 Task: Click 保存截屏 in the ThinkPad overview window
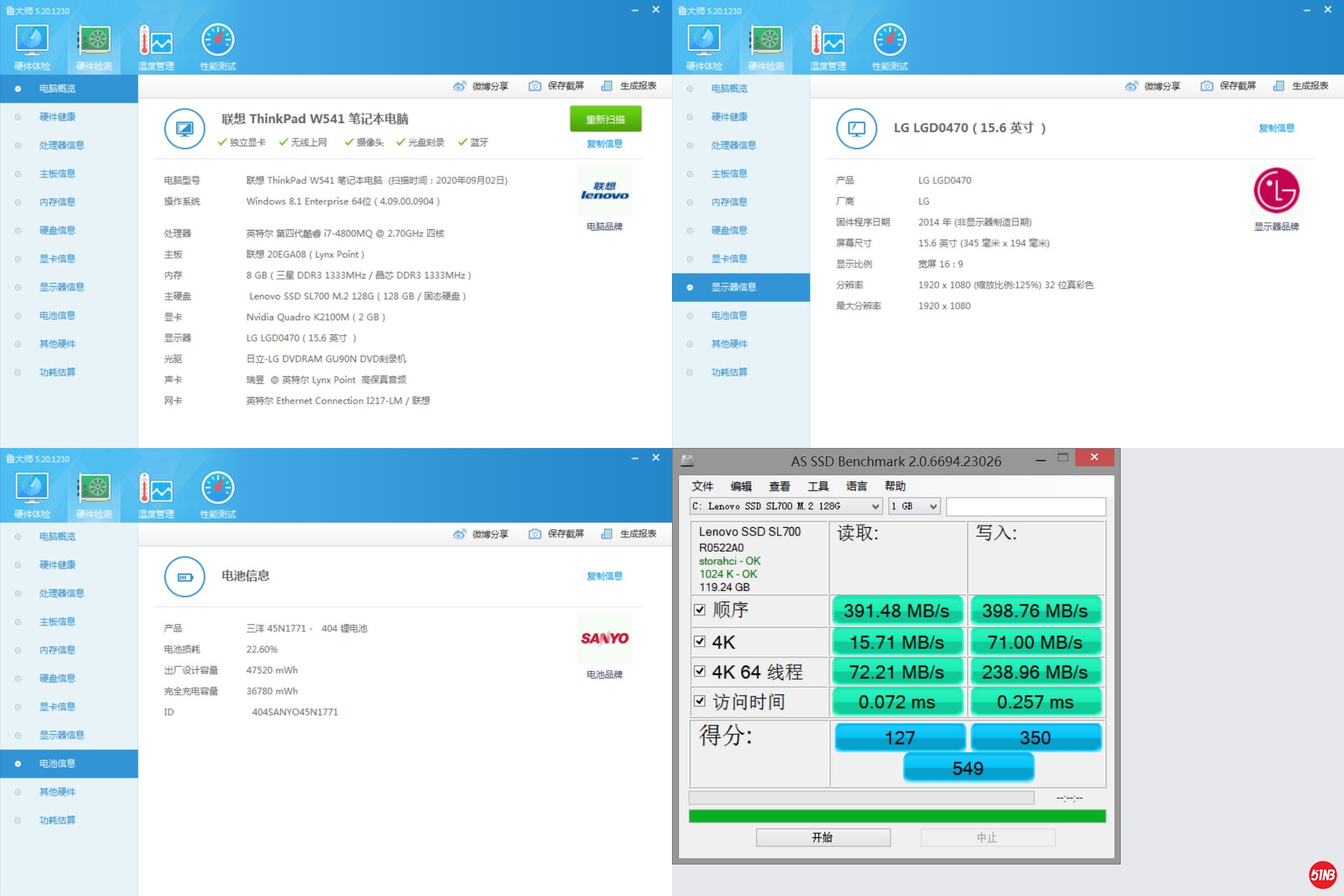click(556, 86)
